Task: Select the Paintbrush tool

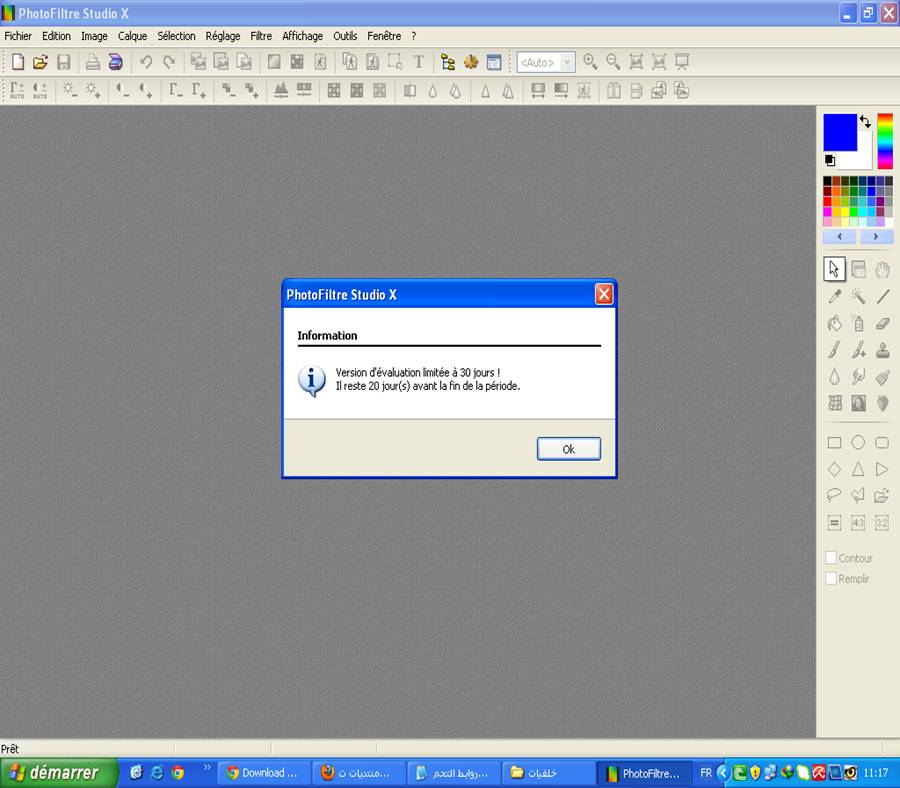Action: click(835, 350)
